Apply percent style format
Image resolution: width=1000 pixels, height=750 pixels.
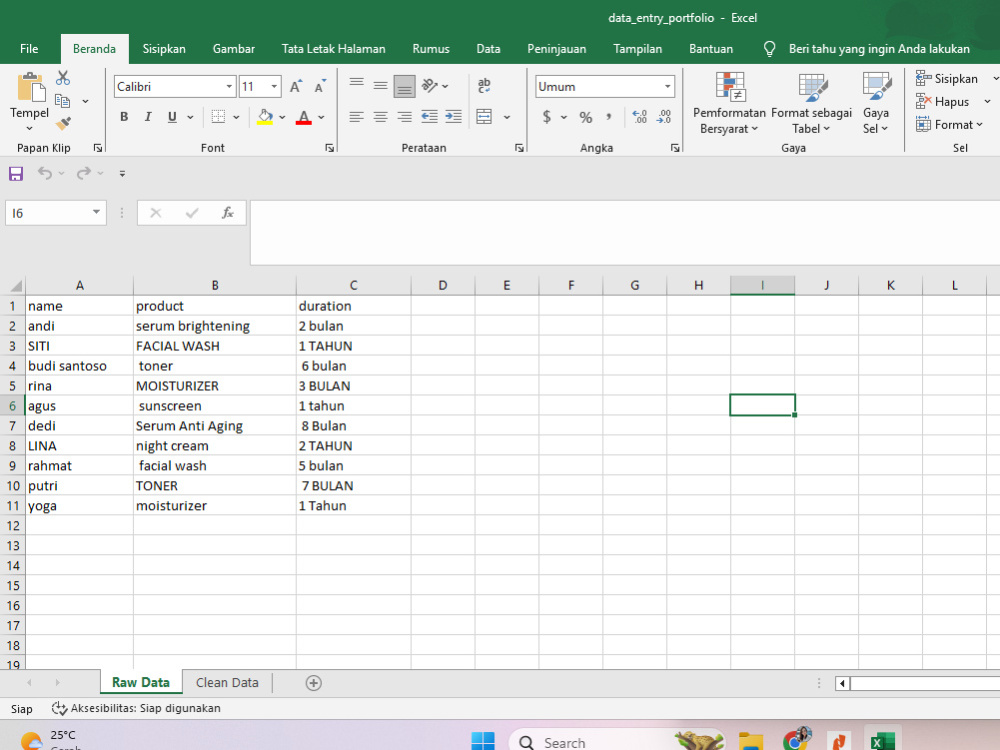tap(585, 117)
